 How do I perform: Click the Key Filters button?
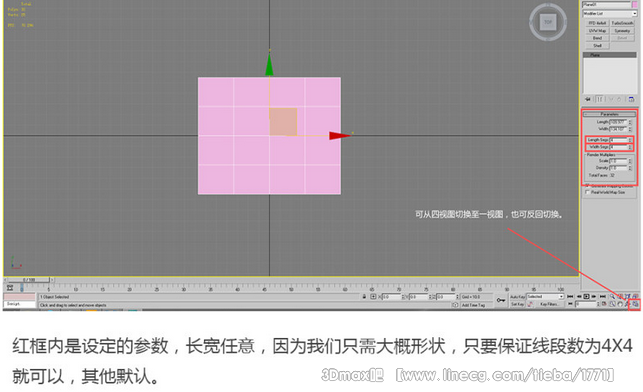(x=549, y=304)
